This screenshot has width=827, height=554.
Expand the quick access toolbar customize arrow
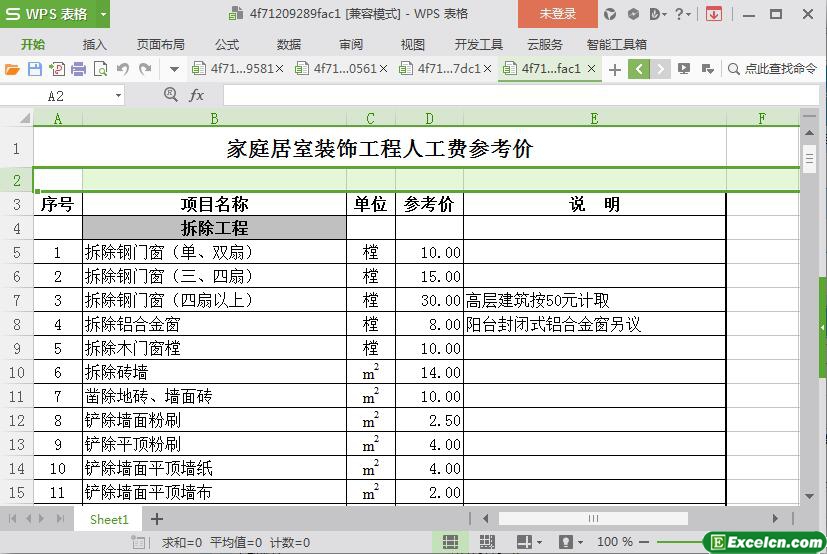(x=174, y=69)
